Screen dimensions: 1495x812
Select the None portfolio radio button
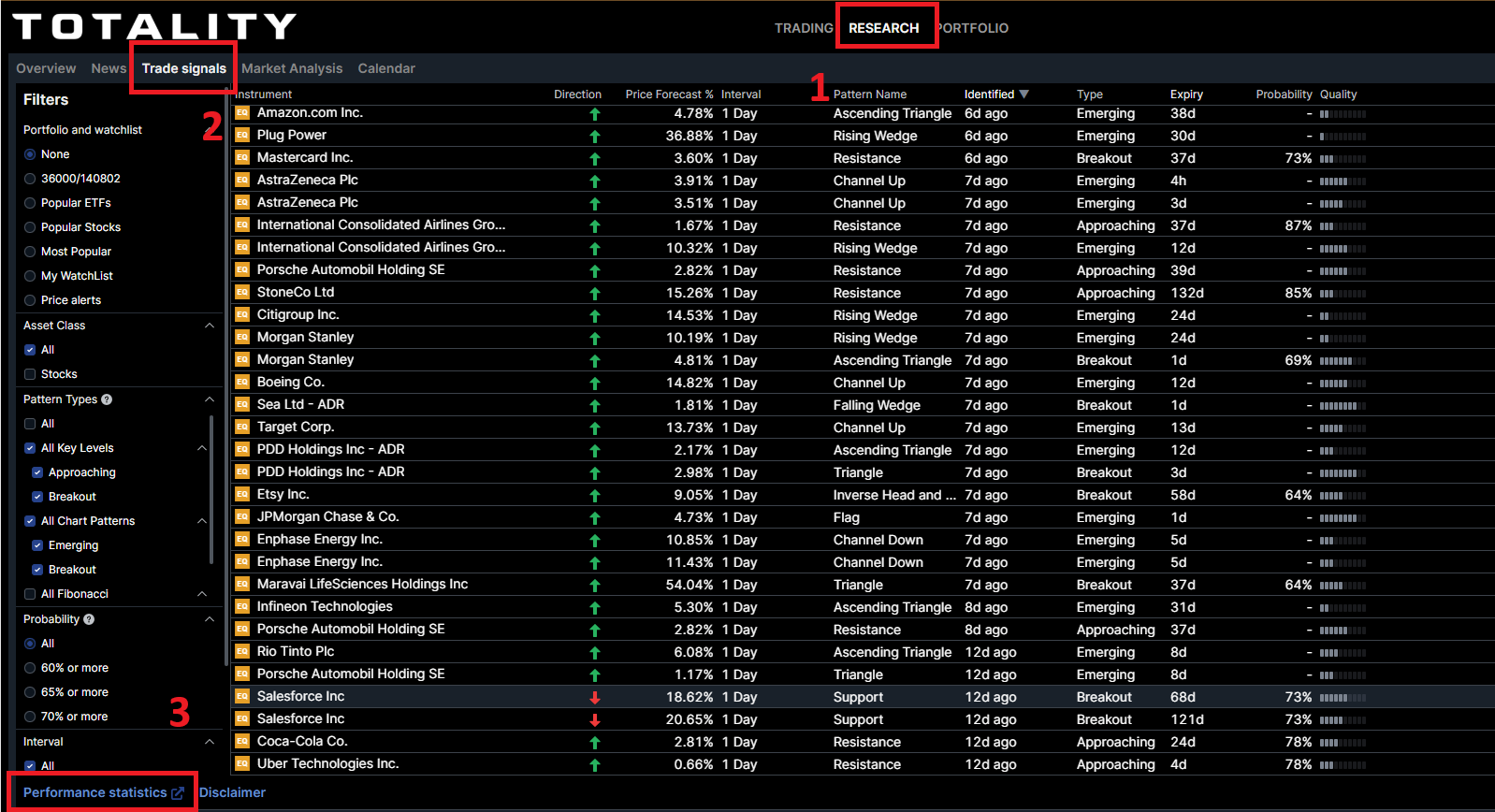point(30,154)
